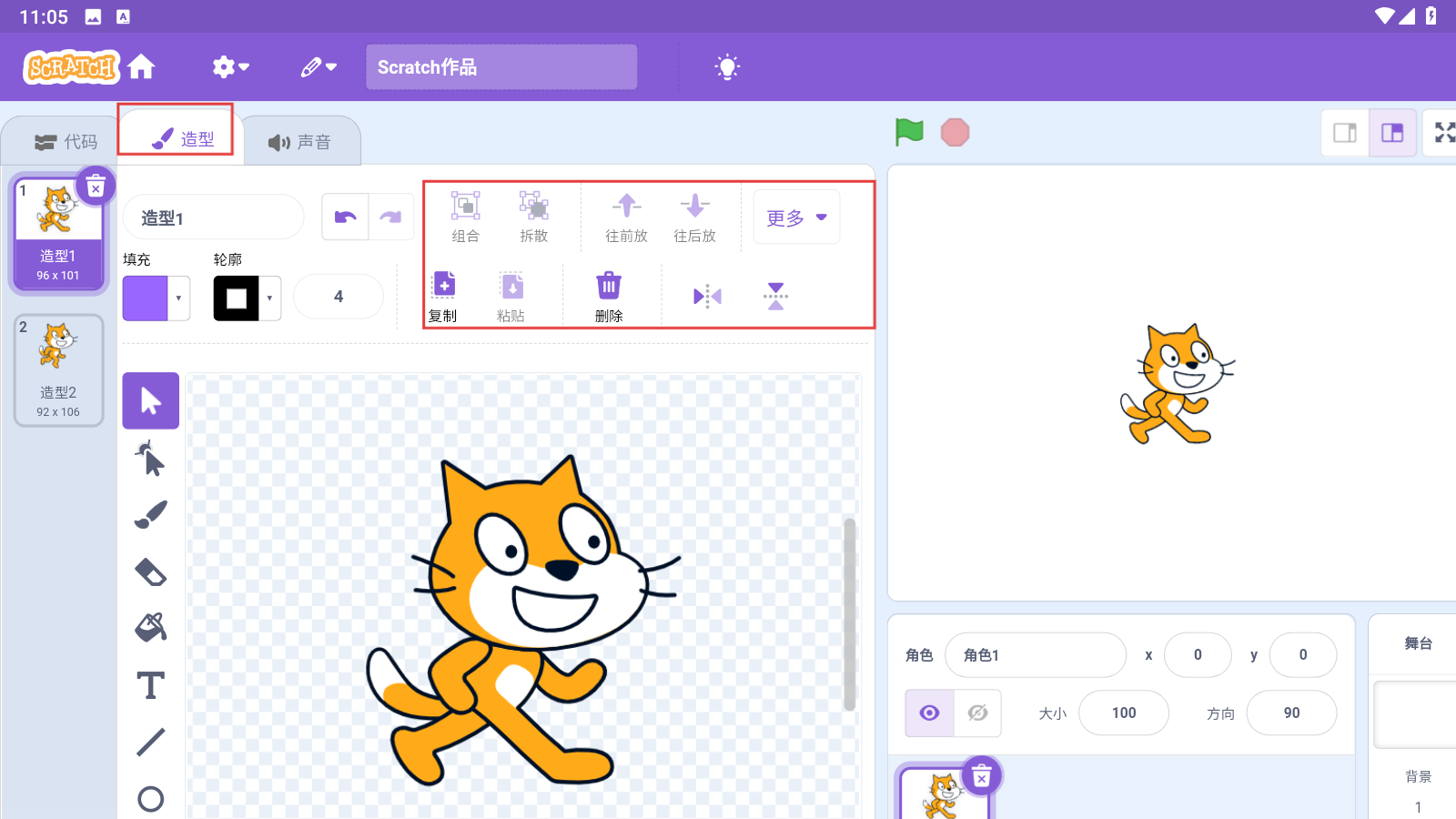Edit the sprite direction field 90
Viewport: 1456px width, 819px height.
[1292, 713]
